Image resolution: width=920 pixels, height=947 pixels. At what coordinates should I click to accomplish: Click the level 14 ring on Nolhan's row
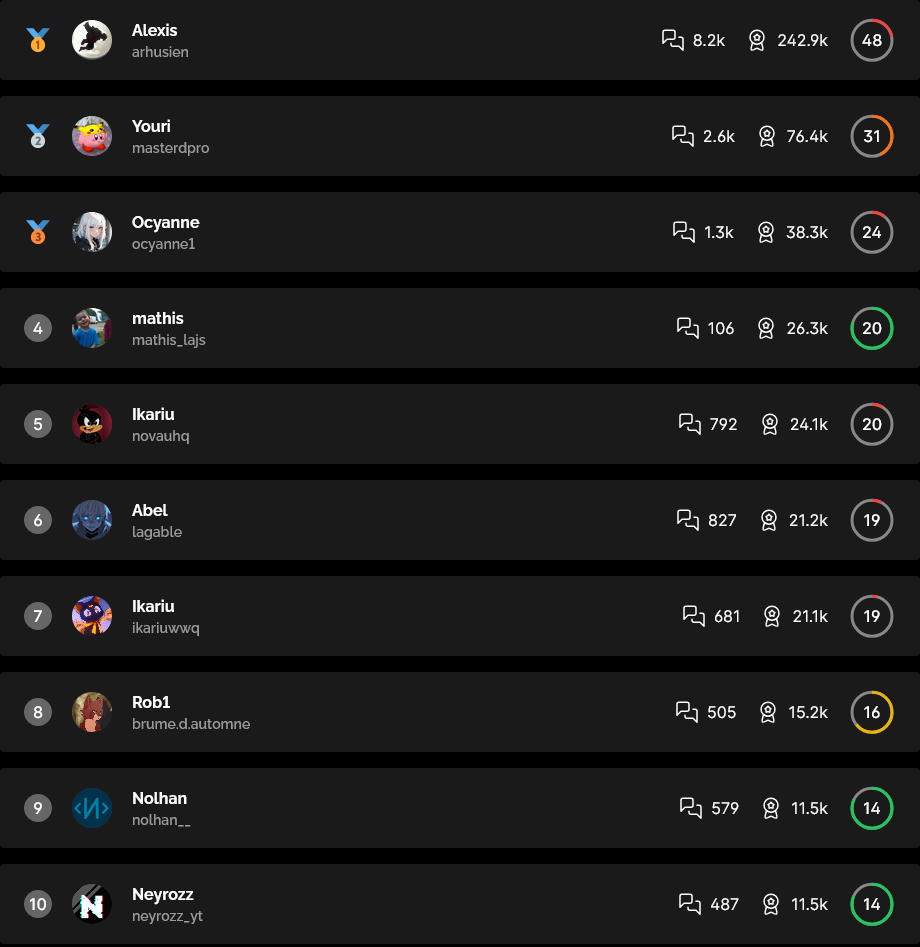click(871, 808)
